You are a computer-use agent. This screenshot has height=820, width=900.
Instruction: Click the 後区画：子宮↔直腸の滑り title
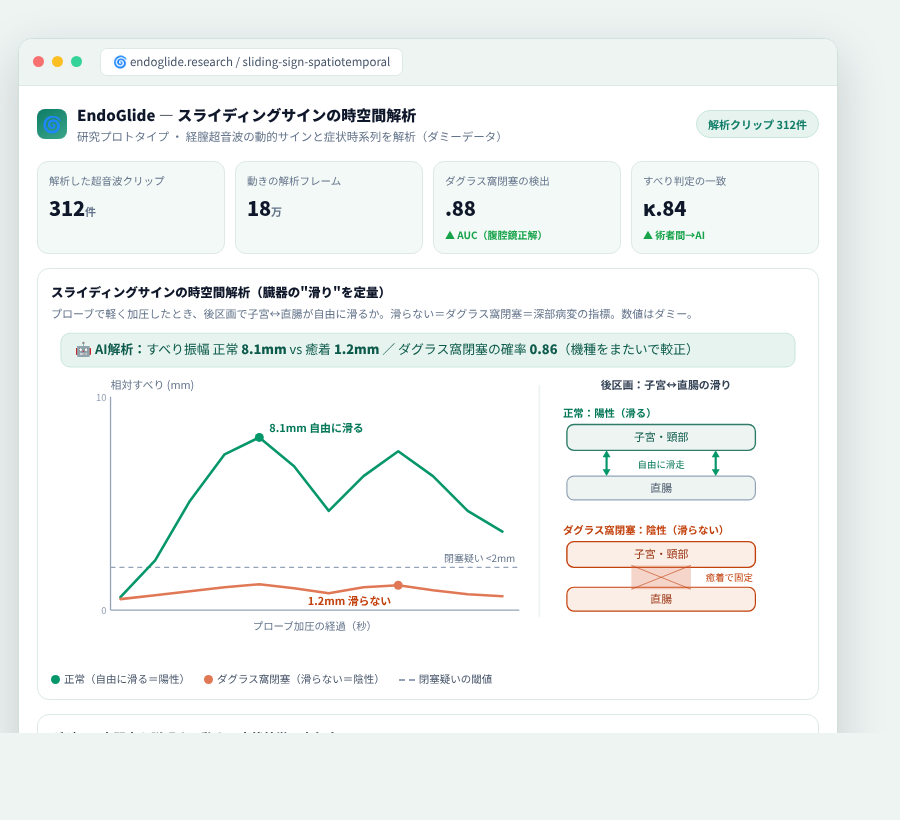665,385
